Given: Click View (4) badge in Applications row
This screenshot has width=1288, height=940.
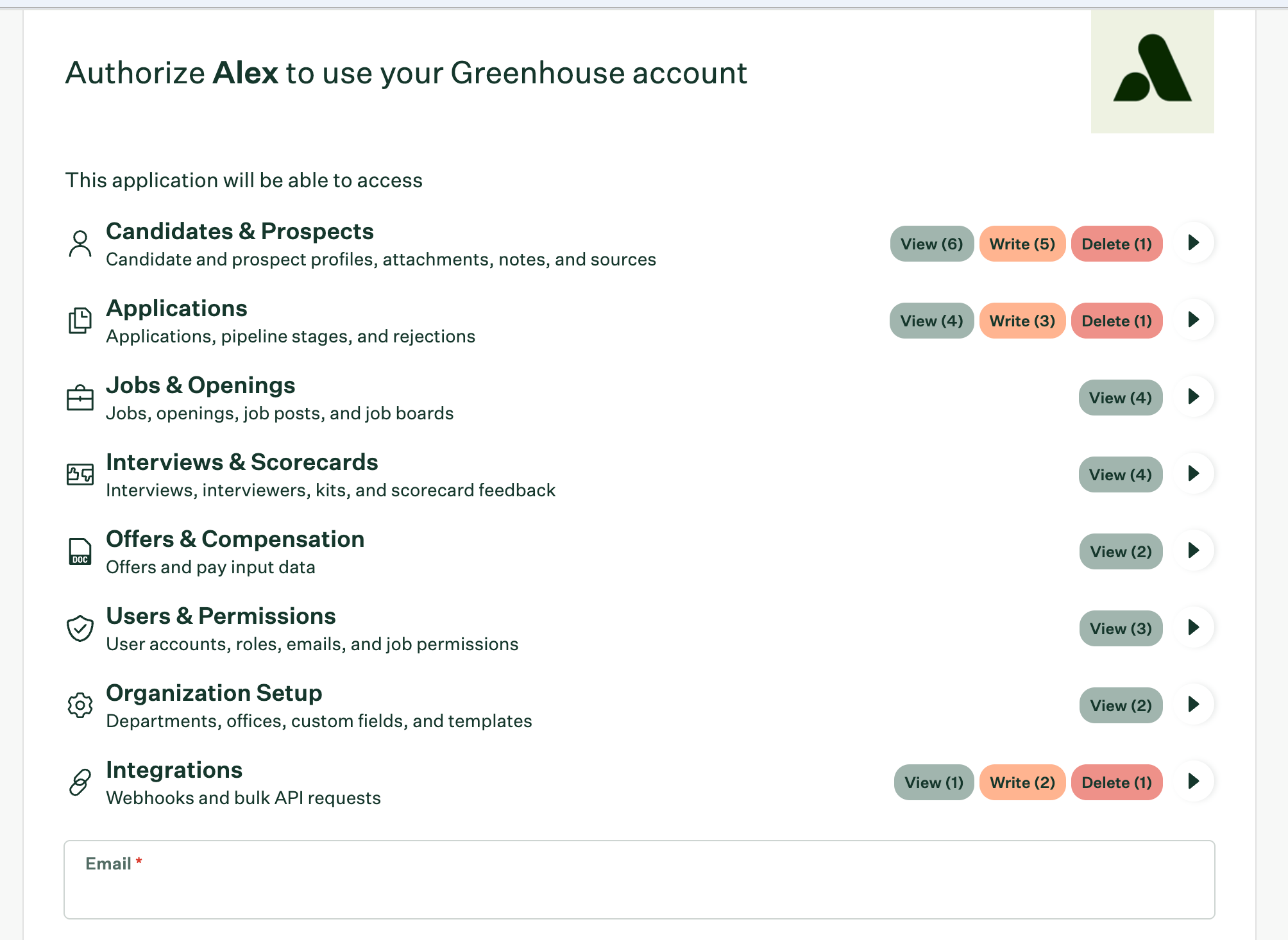Looking at the screenshot, I should [931, 321].
